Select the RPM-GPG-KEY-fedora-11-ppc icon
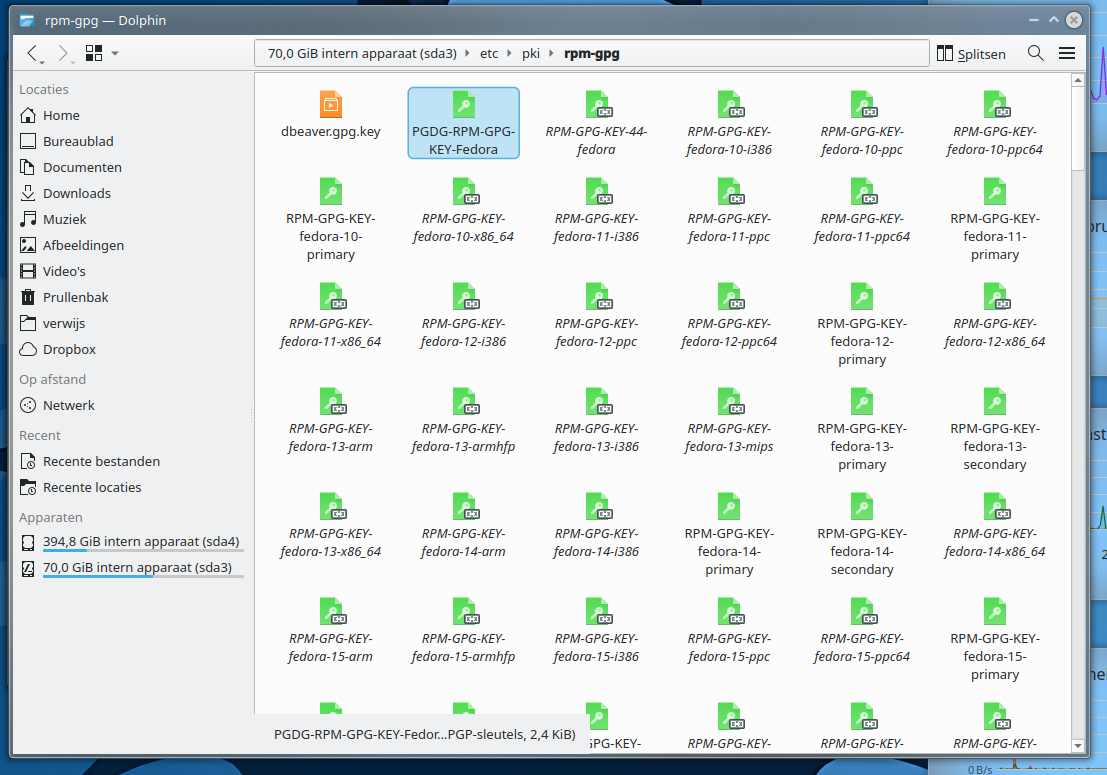The image size is (1107, 775). coord(730,191)
